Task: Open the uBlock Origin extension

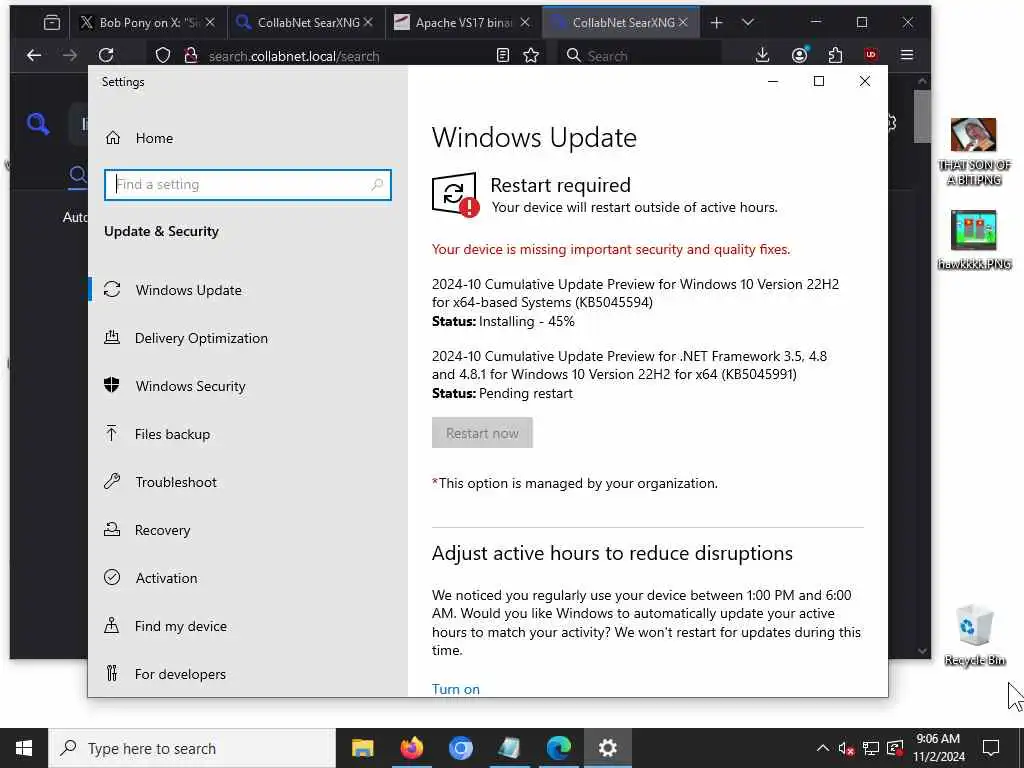Action: pyautogui.click(x=871, y=56)
